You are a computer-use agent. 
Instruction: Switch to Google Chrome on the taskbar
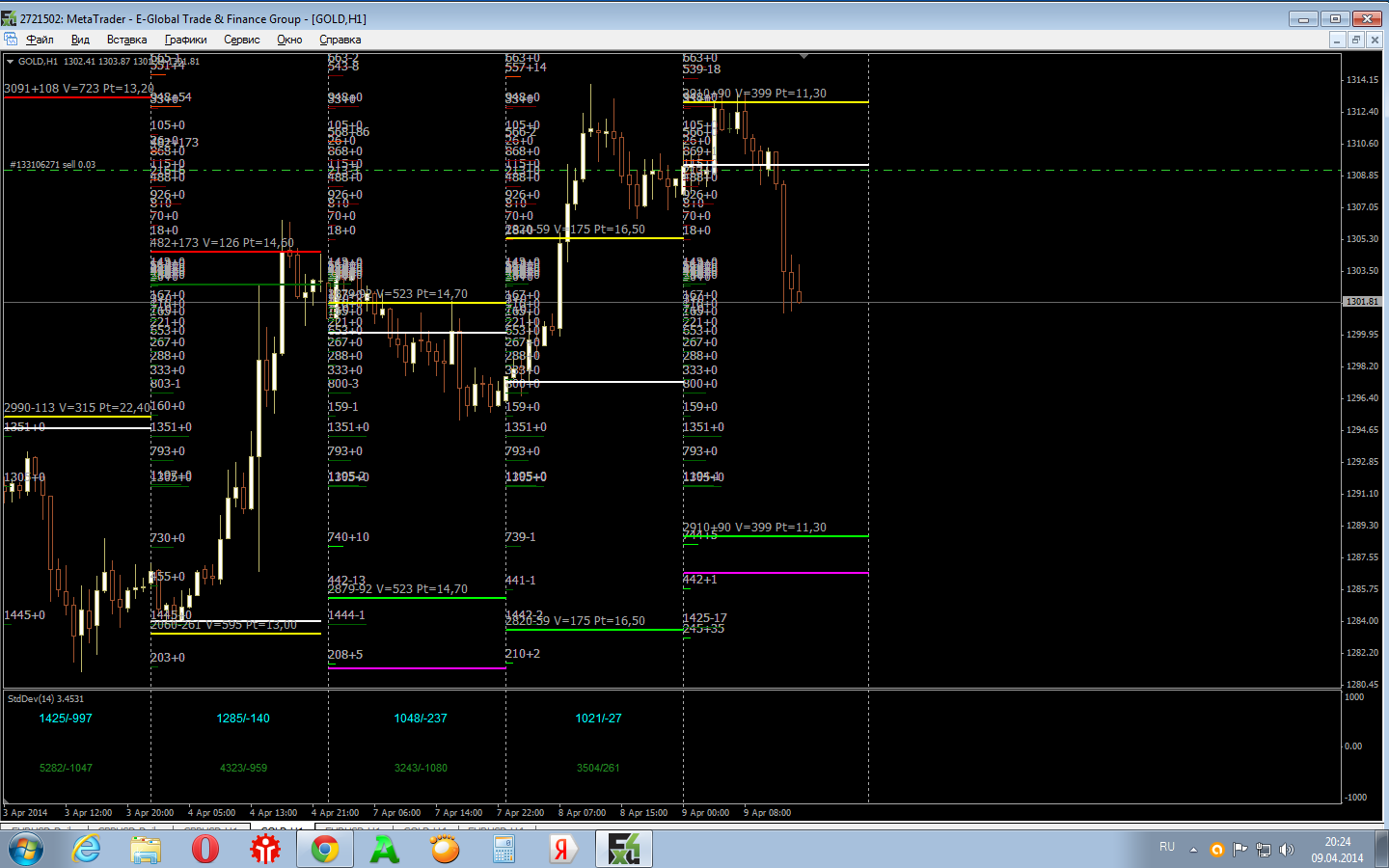[x=325, y=850]
